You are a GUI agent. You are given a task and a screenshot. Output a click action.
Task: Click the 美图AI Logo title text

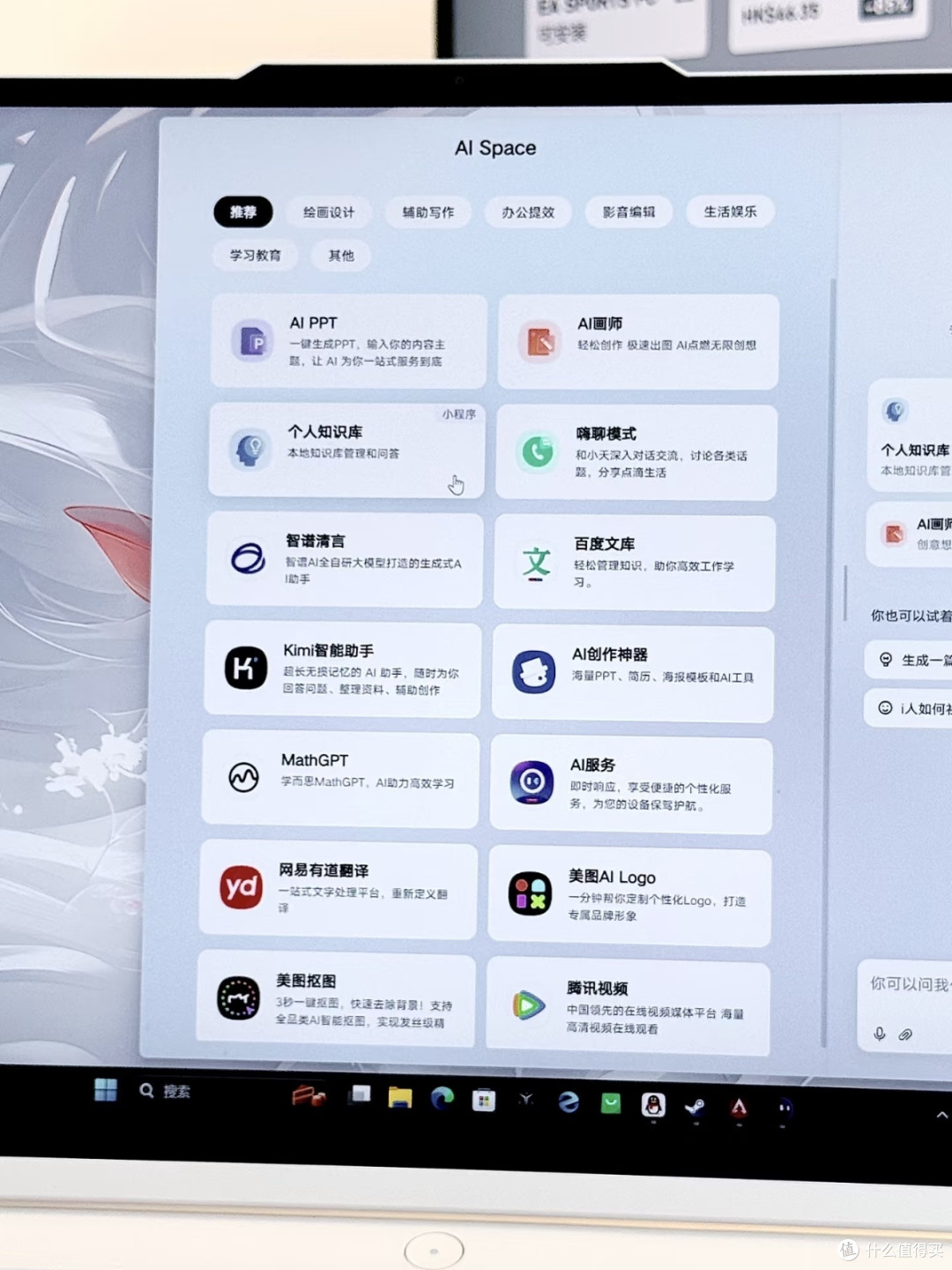click(x=612, y=877)
